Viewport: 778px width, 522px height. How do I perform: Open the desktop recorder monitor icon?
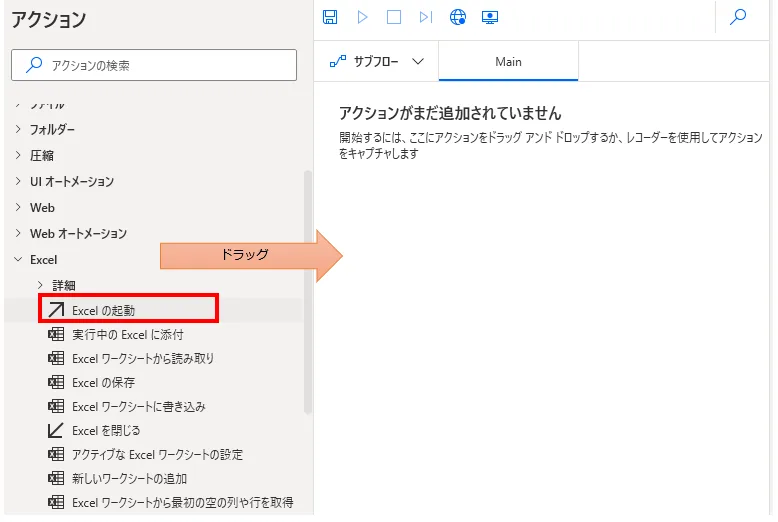point(489,17)
